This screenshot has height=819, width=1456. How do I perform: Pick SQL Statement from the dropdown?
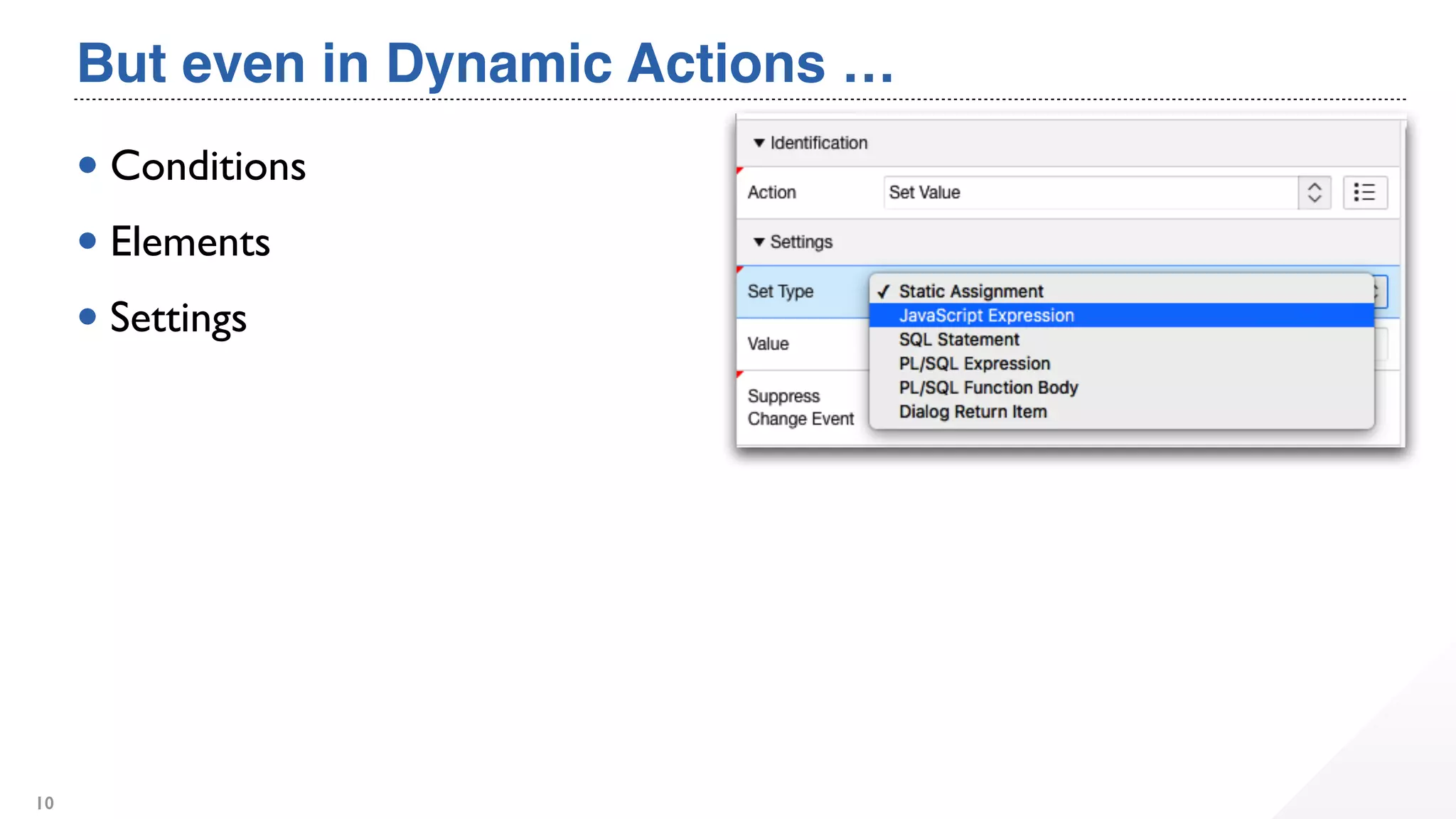[1121, 340]
